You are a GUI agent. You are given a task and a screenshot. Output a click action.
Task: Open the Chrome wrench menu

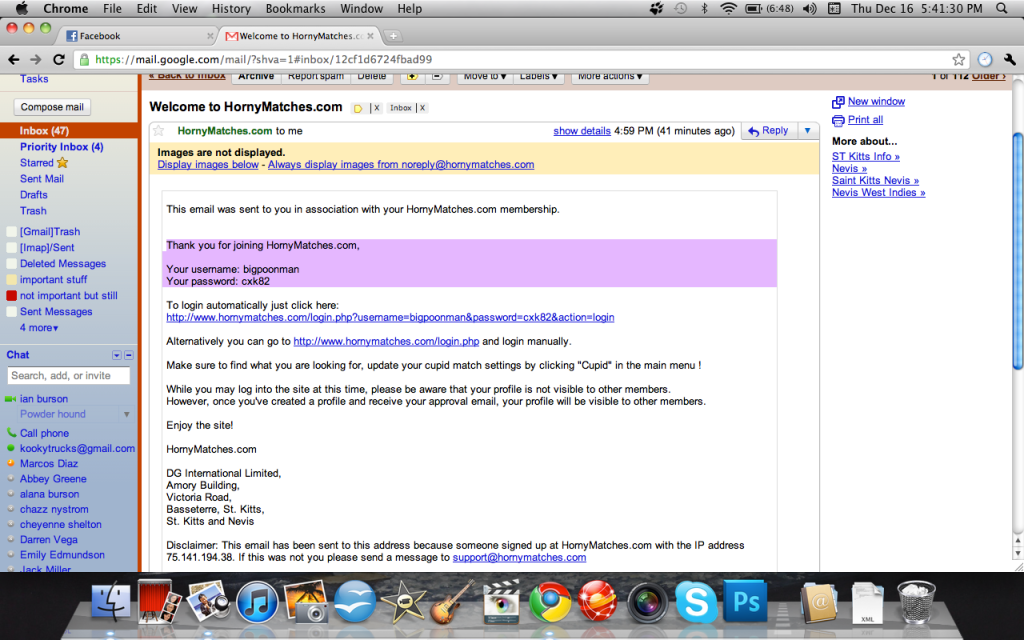pos(1010,59)
